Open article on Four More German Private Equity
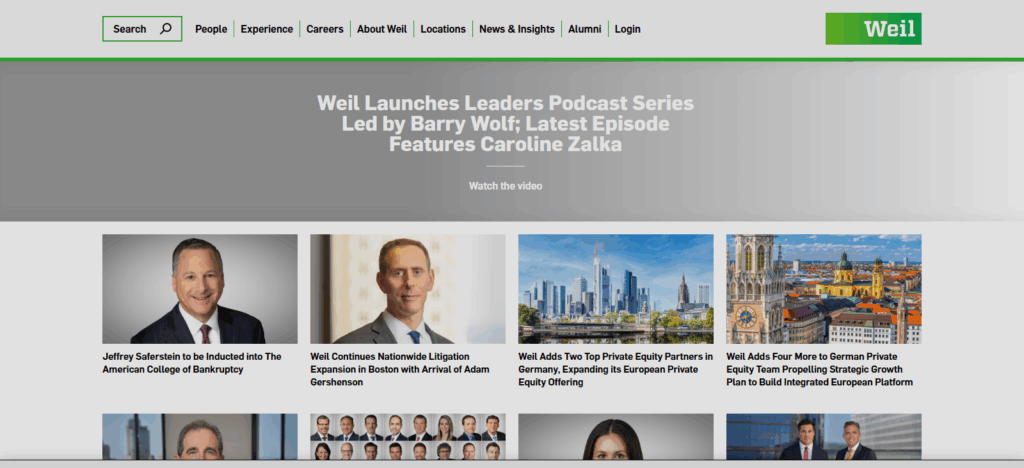Screen dimensions: 1024x468 click(x=820, y=369)
